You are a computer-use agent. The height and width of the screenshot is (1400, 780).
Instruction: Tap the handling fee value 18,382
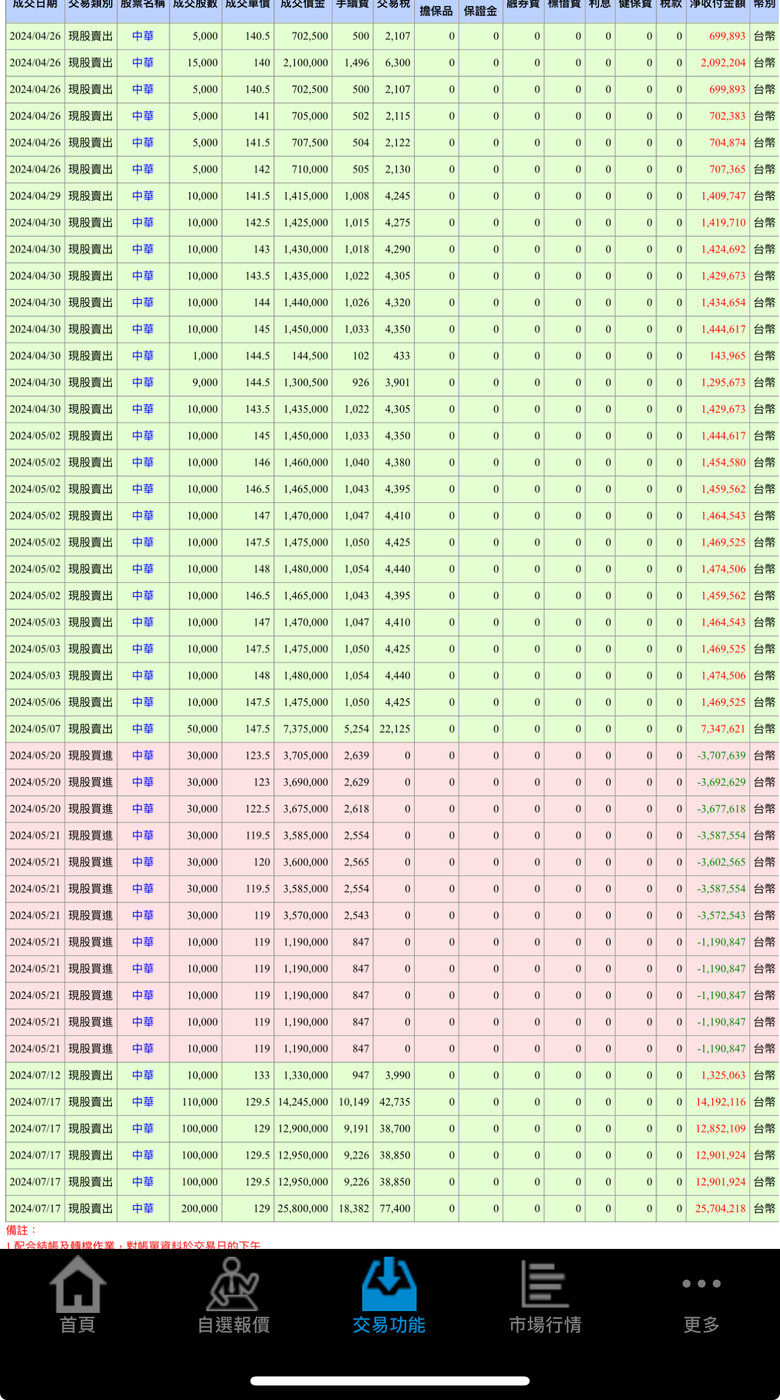tap(354, 1208)
